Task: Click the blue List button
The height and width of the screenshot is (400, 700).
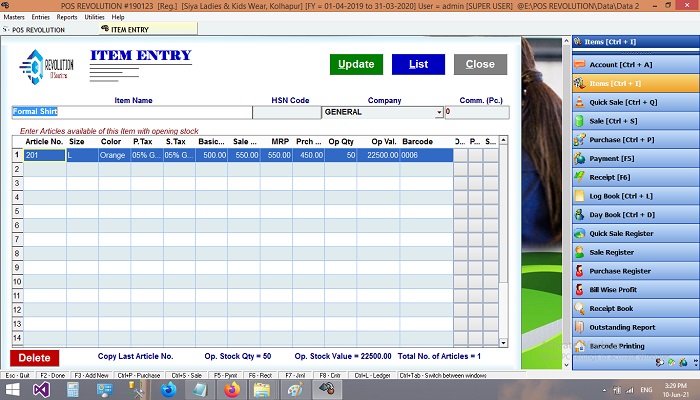Action: coord(418,64)
